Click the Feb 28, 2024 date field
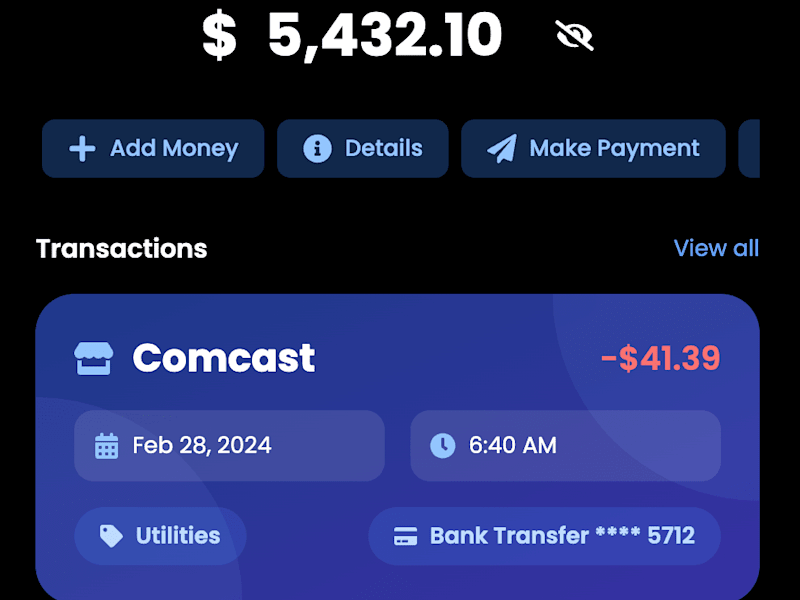This screenshot has height=600, width=800. (x=229, y=445)
